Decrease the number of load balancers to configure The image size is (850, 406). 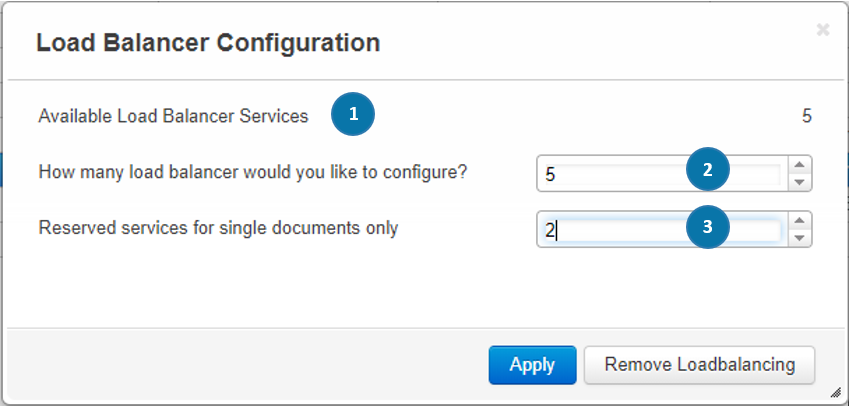pos(799,182)
